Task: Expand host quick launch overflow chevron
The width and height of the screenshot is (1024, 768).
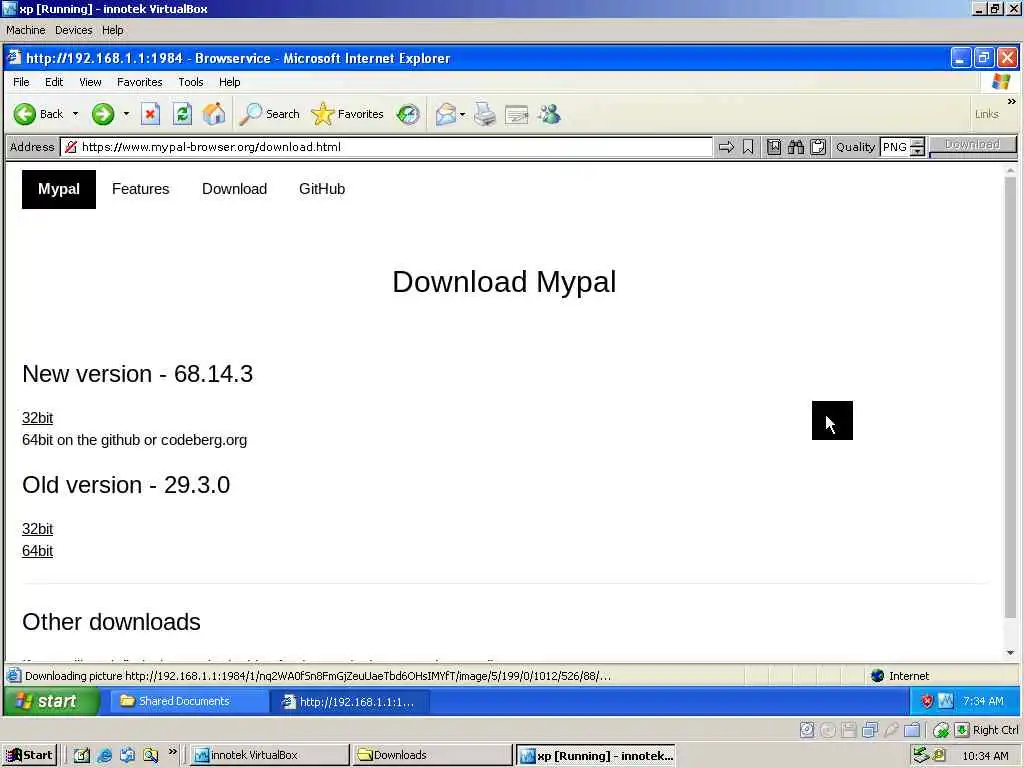Action: coord(172,752)
